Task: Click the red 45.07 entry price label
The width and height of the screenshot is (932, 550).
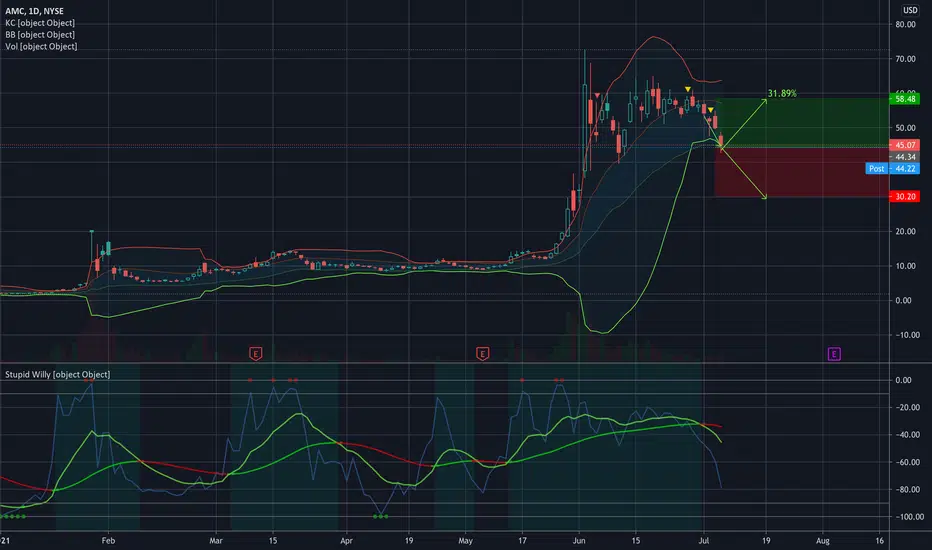Action: point(905,145)
